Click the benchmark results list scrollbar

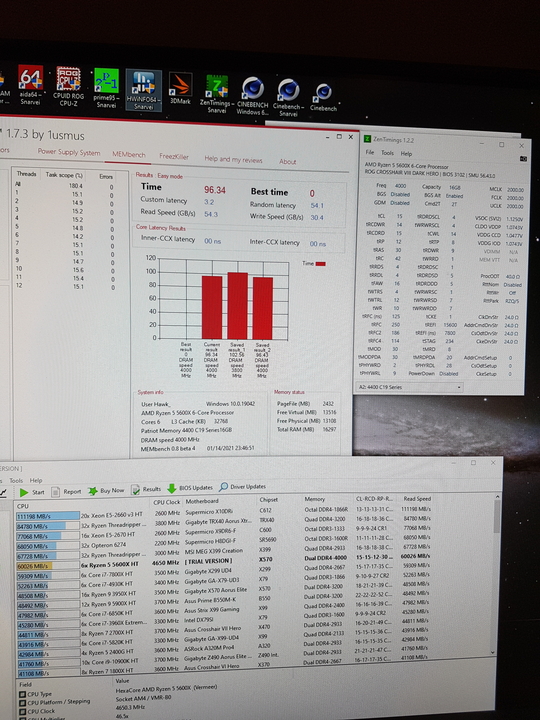click(496, 574)
